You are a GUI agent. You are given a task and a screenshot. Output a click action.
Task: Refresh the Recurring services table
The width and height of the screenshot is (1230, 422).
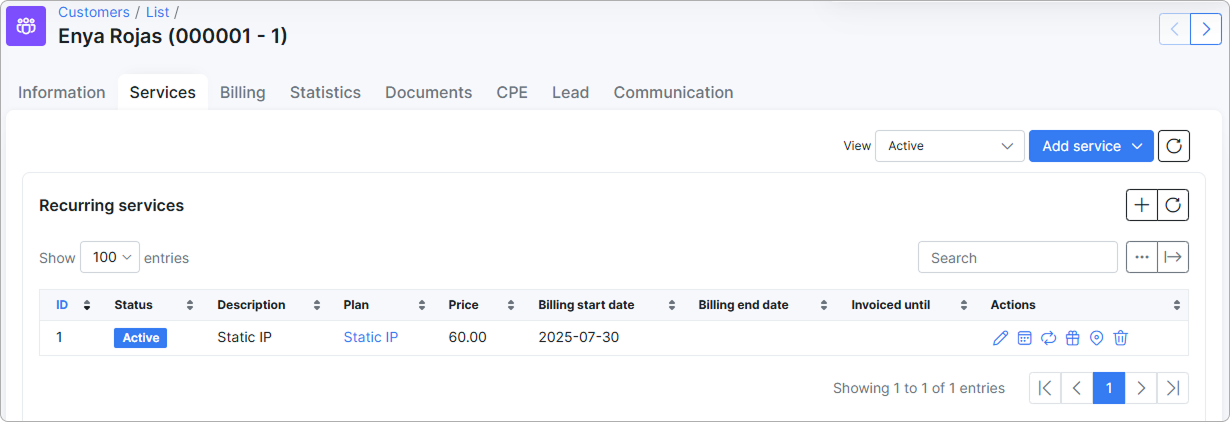[1173, 205]
